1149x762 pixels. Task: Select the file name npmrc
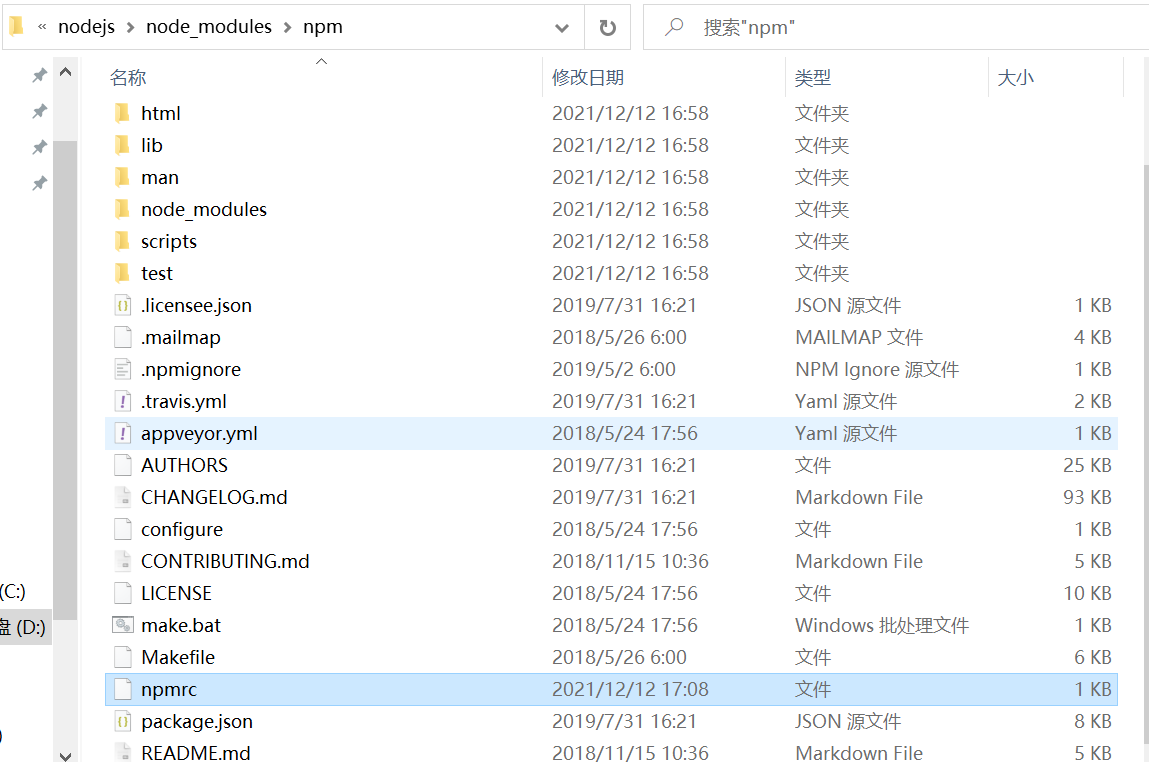tap(169, 689)
